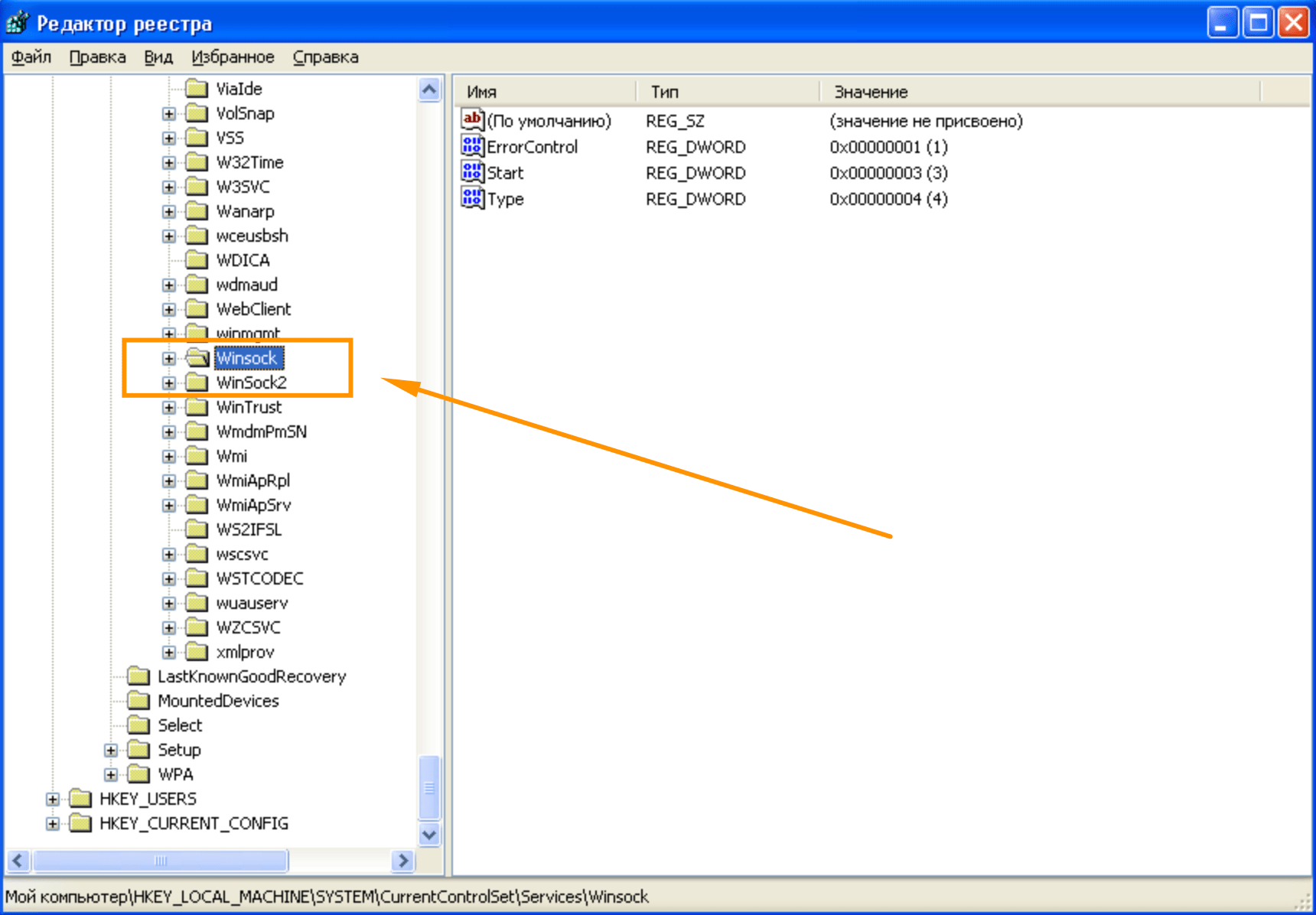Sort values by the Тип column header
1316x915 pixels.
[728, 92]
